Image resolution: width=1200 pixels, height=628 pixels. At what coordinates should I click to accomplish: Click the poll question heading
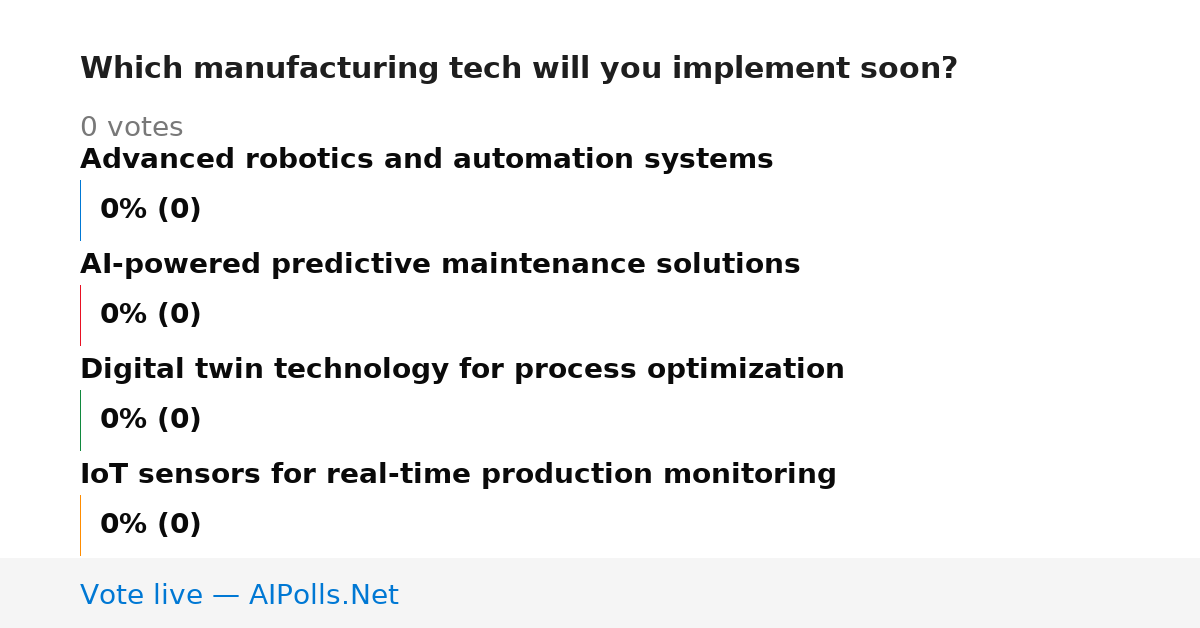518,69
